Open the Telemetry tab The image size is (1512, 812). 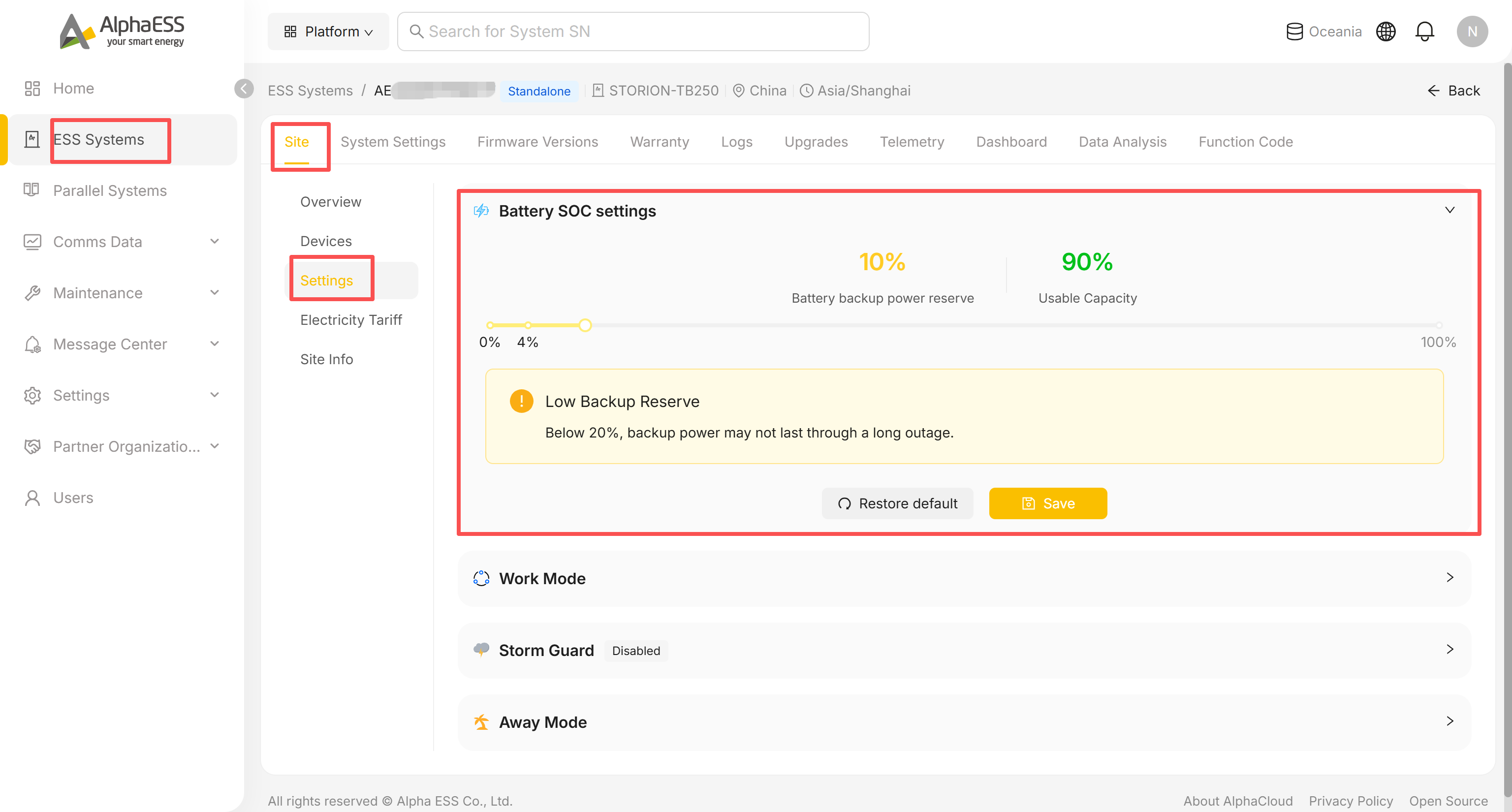(912, 141)
